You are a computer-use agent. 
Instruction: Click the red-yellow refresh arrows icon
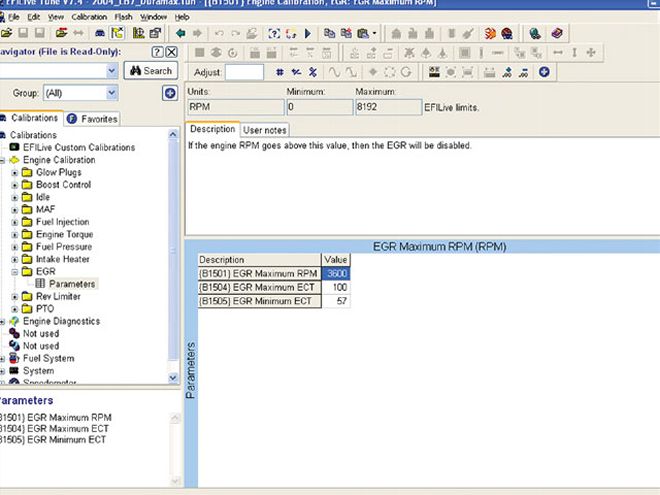pyautogui.click(x=291, y=33)
